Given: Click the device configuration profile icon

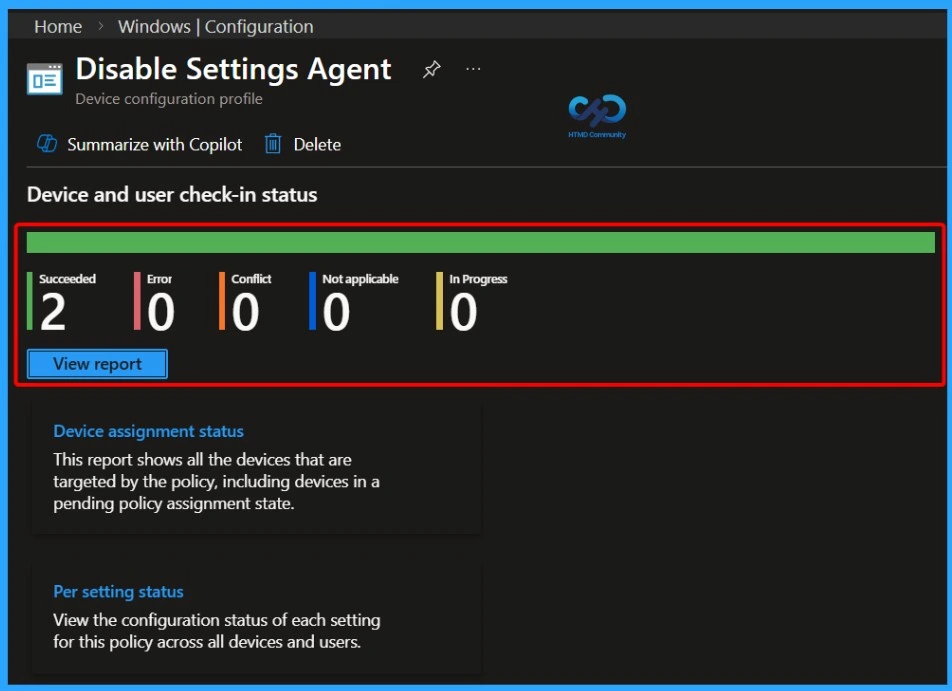Looking at the screenshot, I should 44,77.
